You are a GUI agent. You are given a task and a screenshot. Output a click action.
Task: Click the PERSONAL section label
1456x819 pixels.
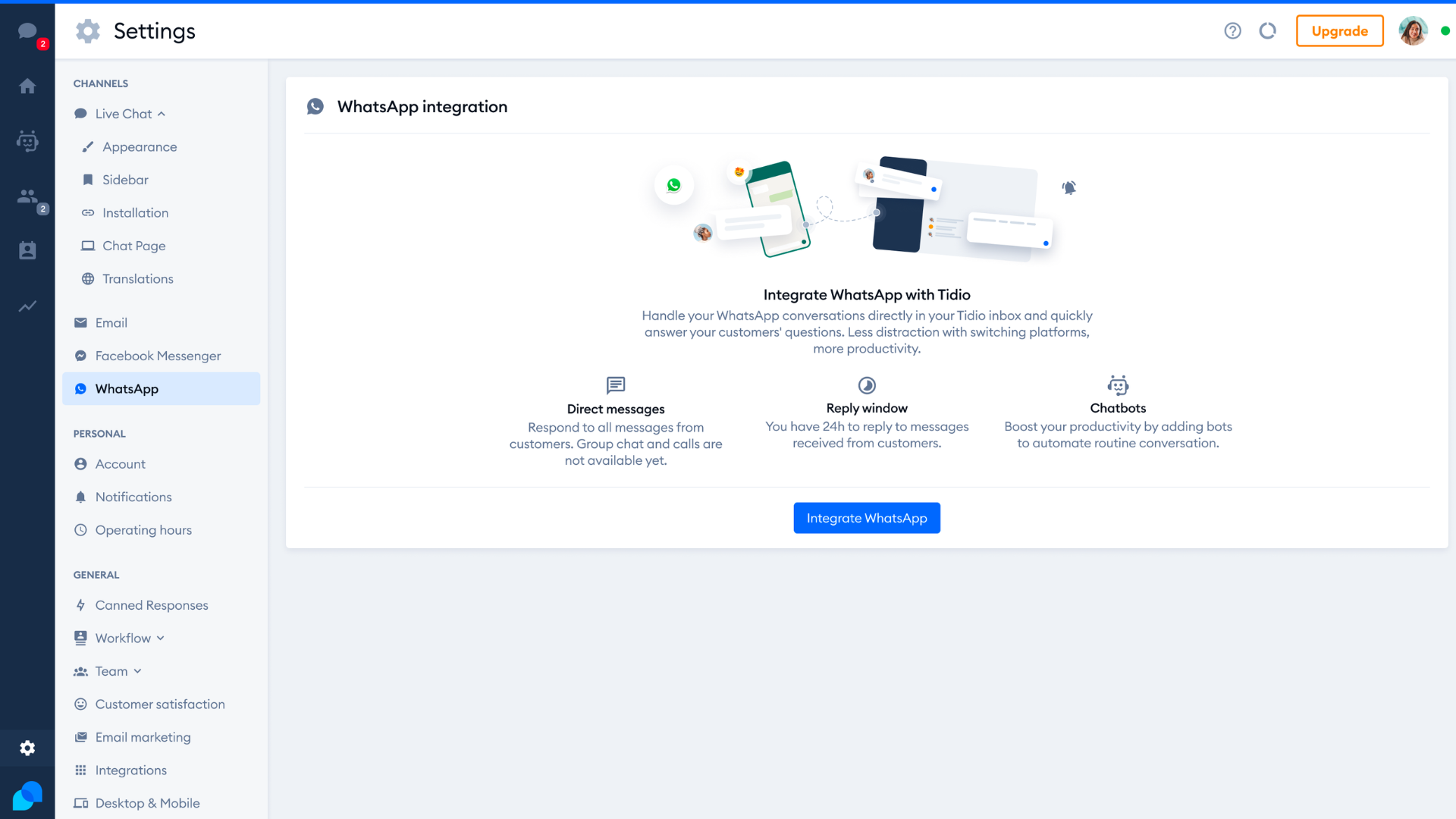point(99,434)
